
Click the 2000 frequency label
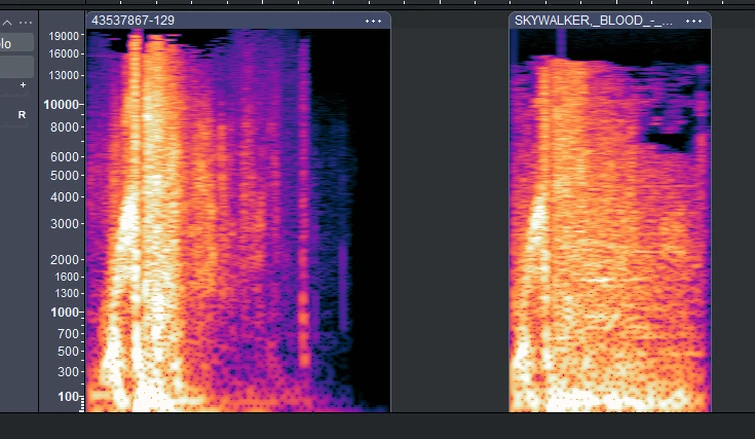[65, 260]
